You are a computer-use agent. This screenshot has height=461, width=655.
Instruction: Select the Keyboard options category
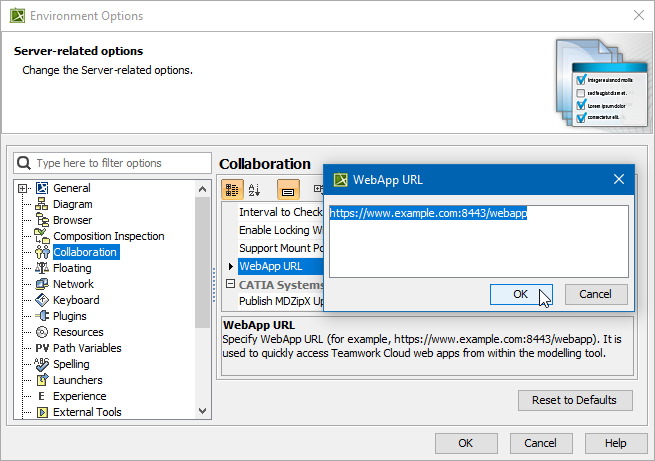[76, 300]
